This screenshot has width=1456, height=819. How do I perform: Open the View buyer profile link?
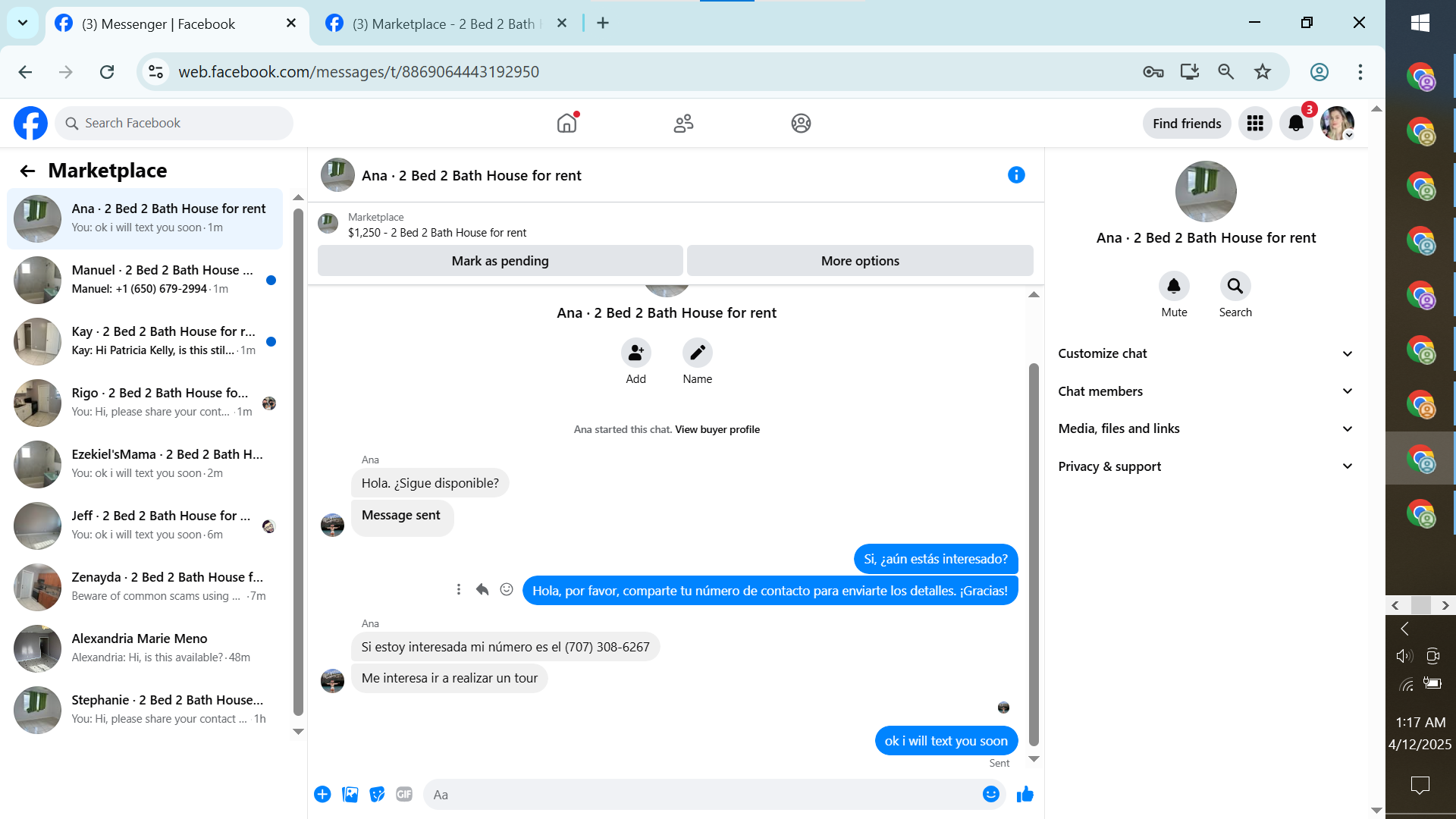pos(717,429)
